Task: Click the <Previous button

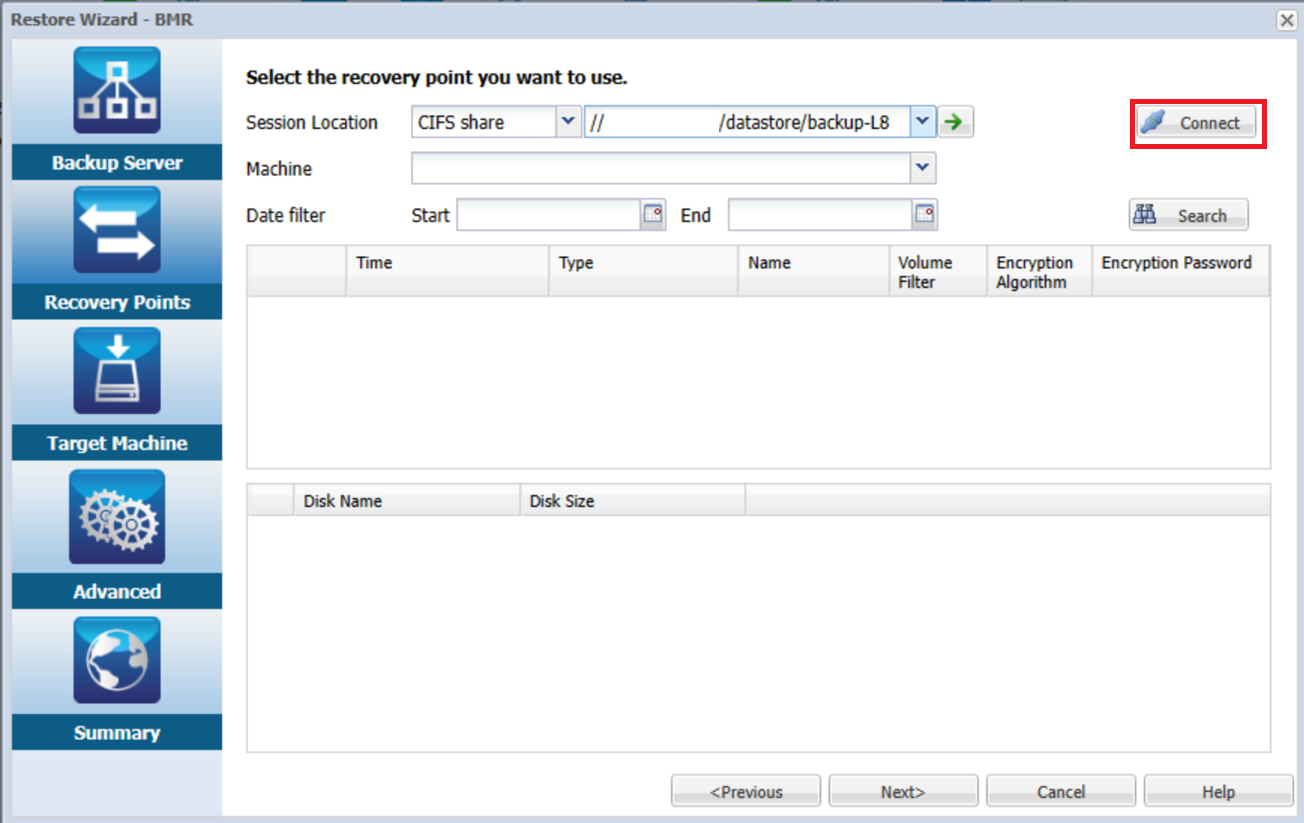Action: (746, 791)
